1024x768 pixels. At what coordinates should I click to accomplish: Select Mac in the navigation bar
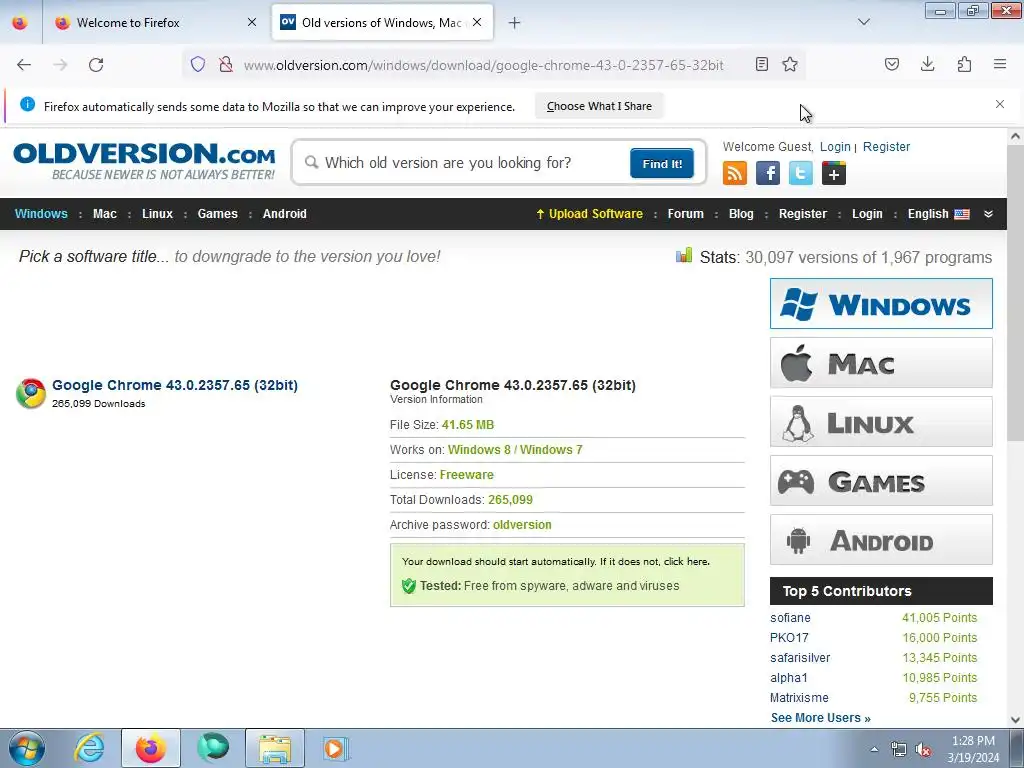tap(104, 214)
